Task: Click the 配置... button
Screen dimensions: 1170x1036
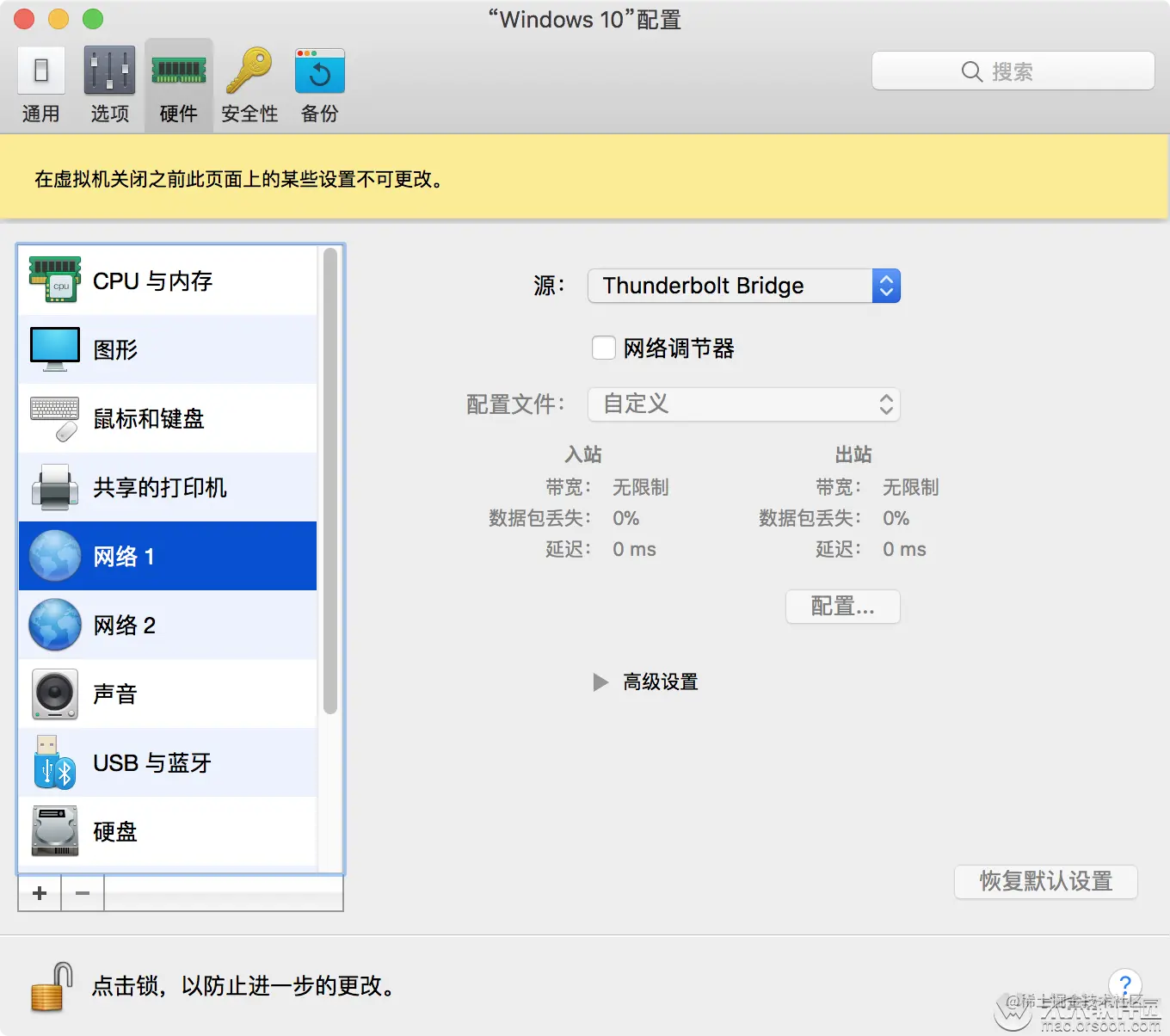Action: pos(843,607)
